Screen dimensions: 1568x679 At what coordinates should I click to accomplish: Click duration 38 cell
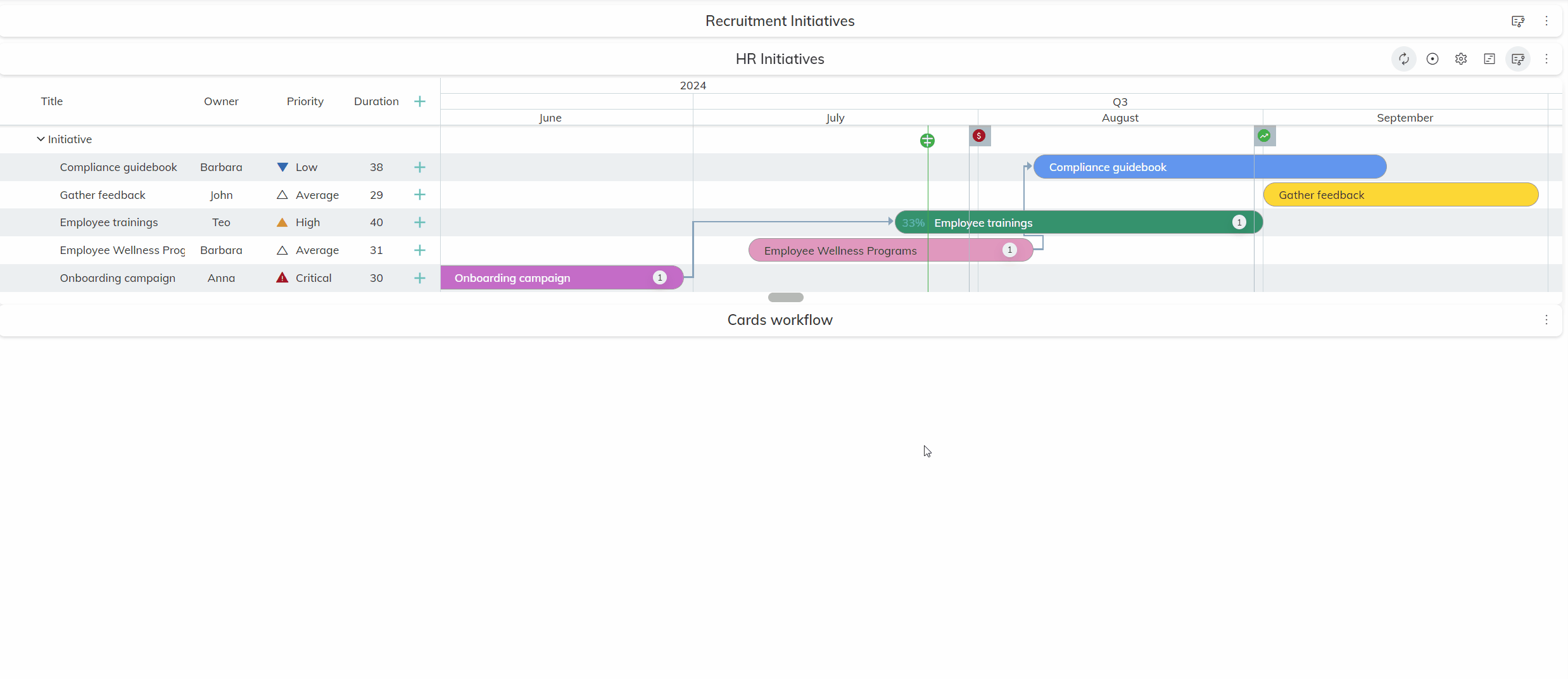pos(376,167)
